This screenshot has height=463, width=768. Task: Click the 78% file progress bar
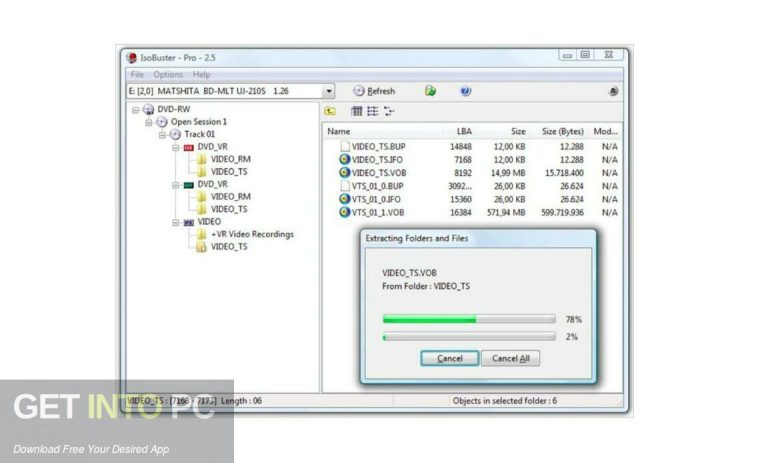[x=469, y=319]
